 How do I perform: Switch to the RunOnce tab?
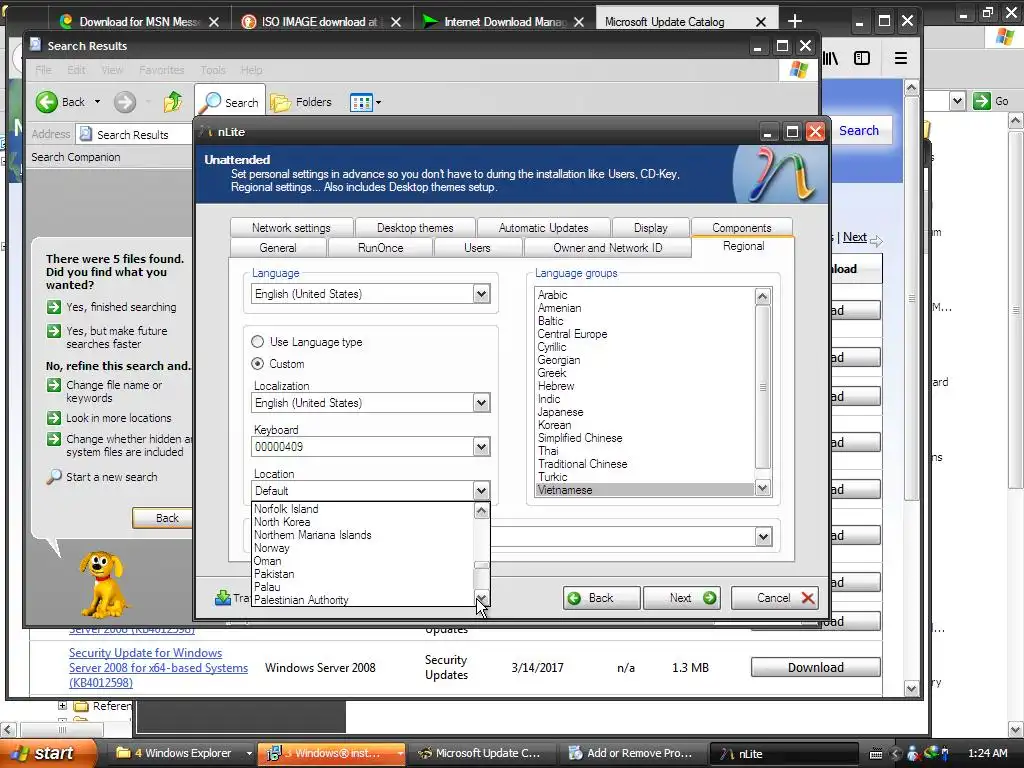[381, 248]
